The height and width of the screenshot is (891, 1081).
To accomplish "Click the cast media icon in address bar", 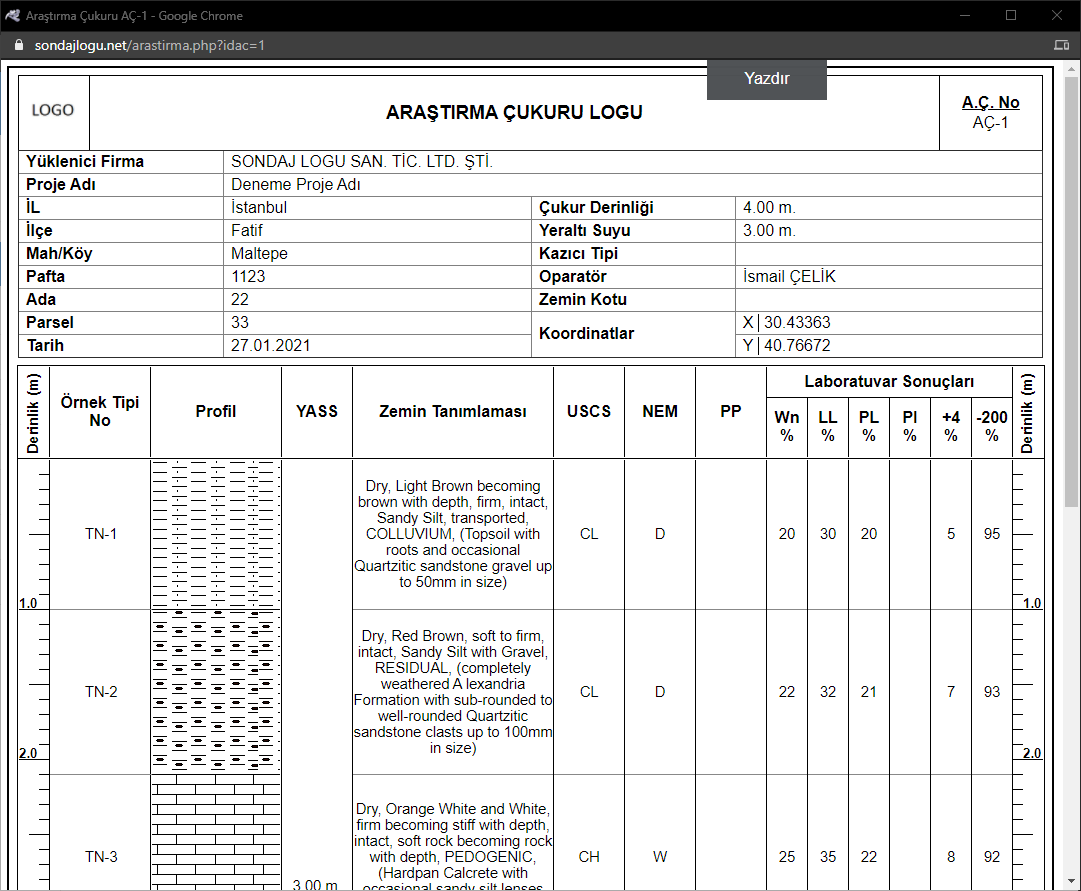I will 1062,46.
